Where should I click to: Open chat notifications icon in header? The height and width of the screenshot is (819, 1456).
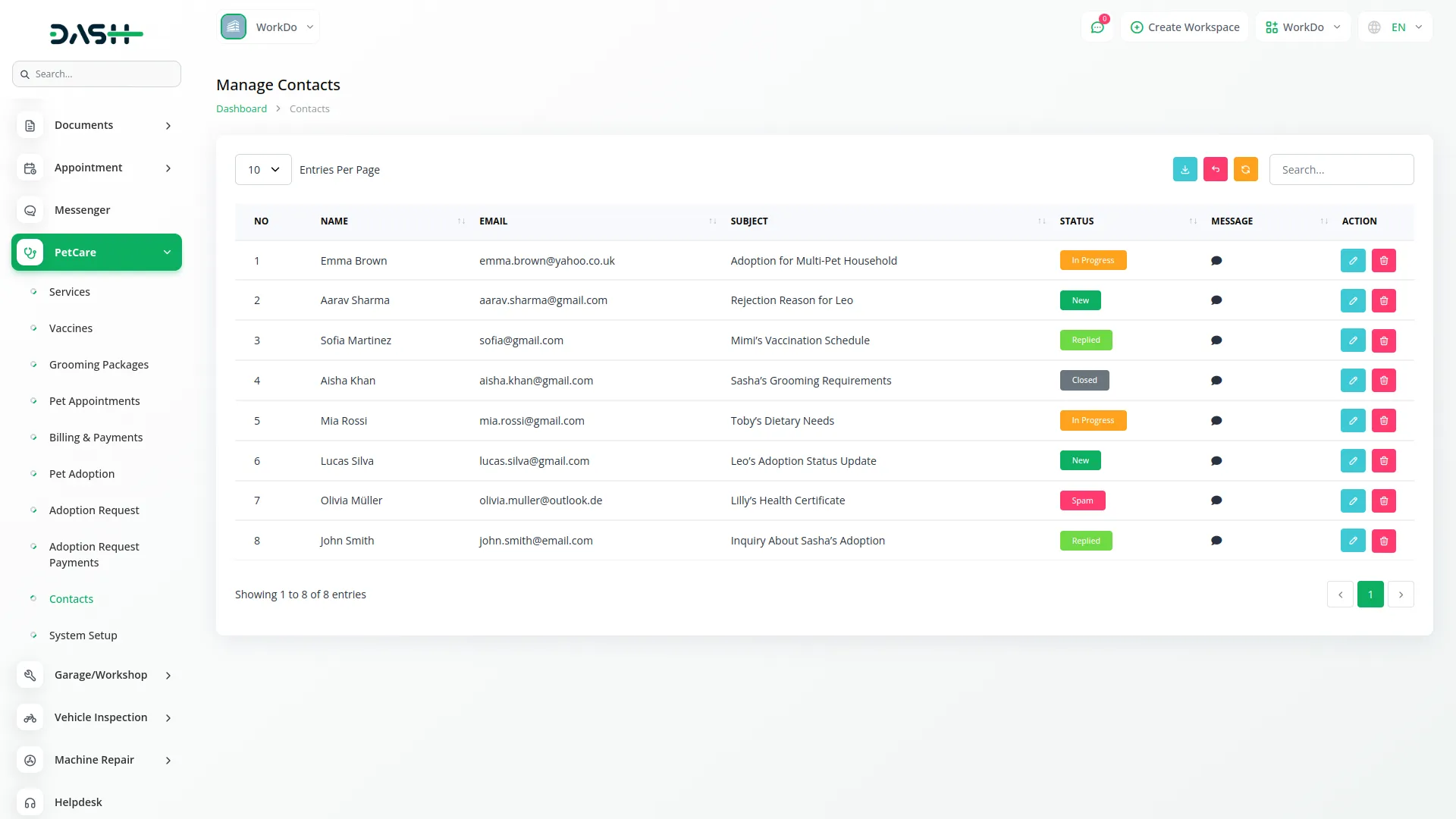pyautogui.click(x=1097, y=27)
